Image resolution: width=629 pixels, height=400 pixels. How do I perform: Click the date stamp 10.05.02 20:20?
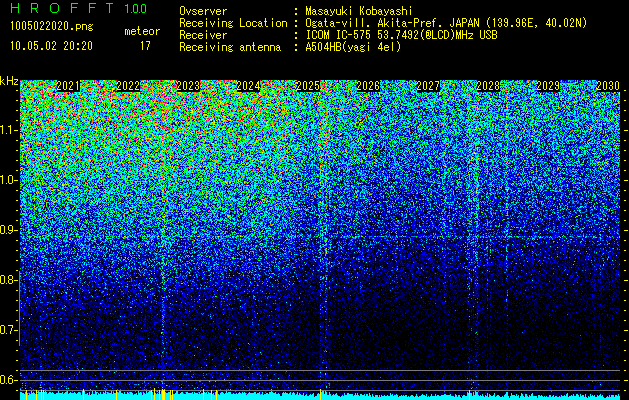pyautogui.click(x=51, y=46)
